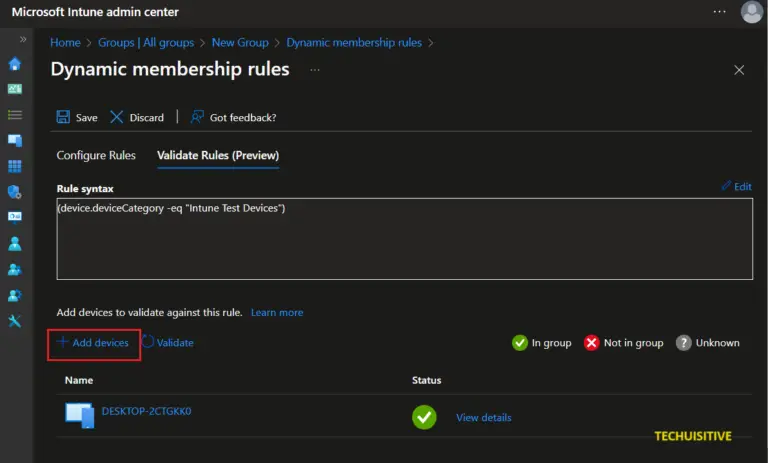Screen dimensions: 768x463
Task: Open Devices icon in sidebar
Action: [15, 140]
